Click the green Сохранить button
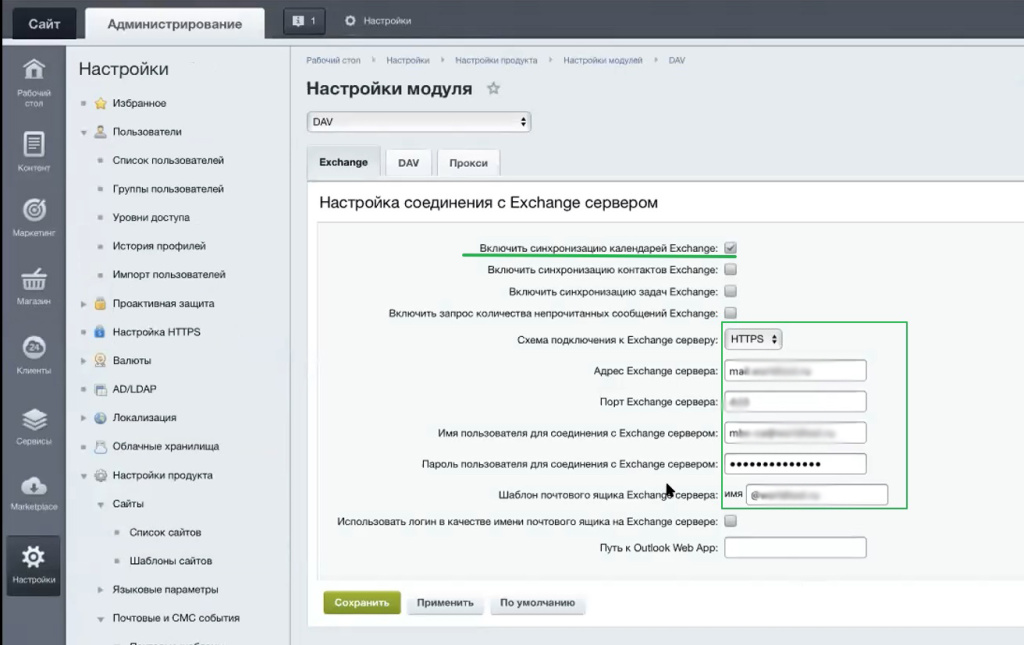 [x=361, y=603]
